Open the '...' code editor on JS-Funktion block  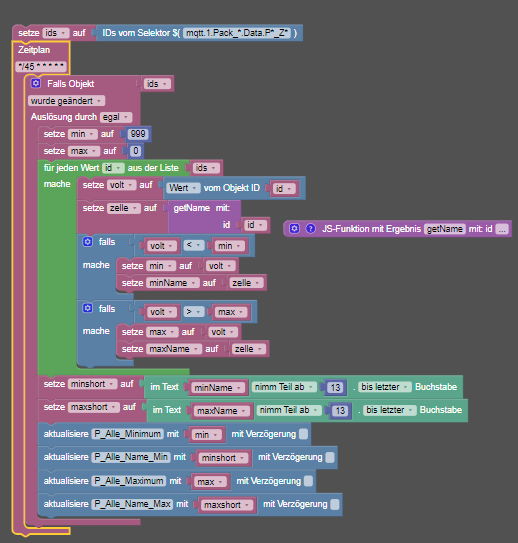click(x=502, y=229)
